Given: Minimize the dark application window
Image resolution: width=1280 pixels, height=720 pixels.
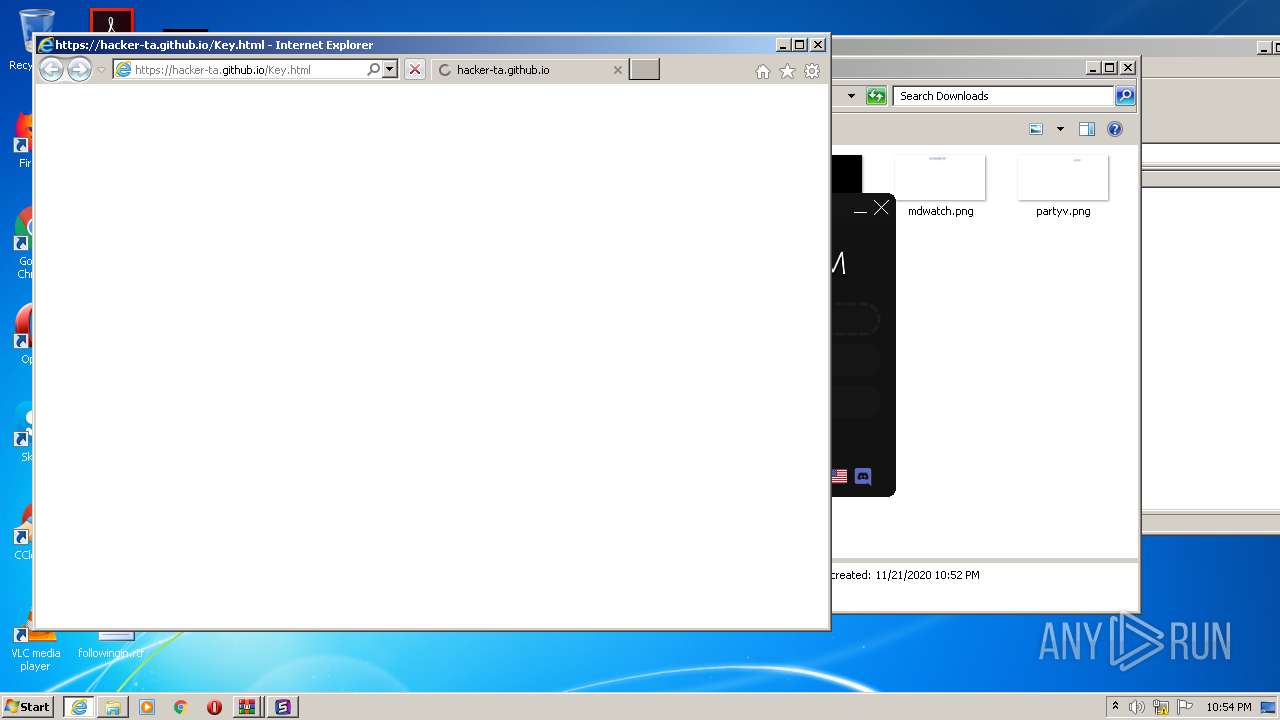Looking at the screenshot, I should coord(860,211).
